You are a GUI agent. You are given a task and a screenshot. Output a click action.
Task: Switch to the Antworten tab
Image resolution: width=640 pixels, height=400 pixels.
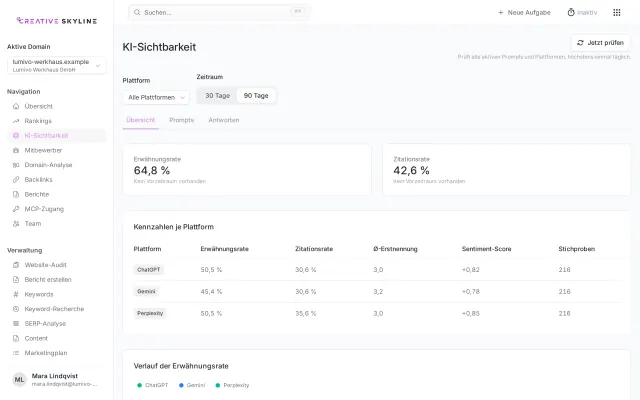click(224, 120)
